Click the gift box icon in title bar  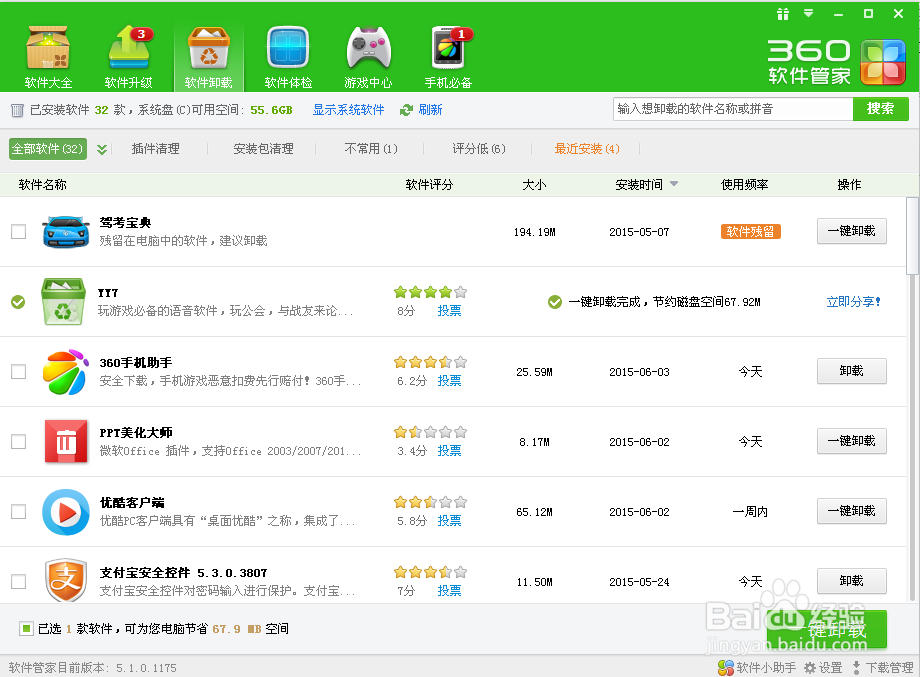(783, 13)
